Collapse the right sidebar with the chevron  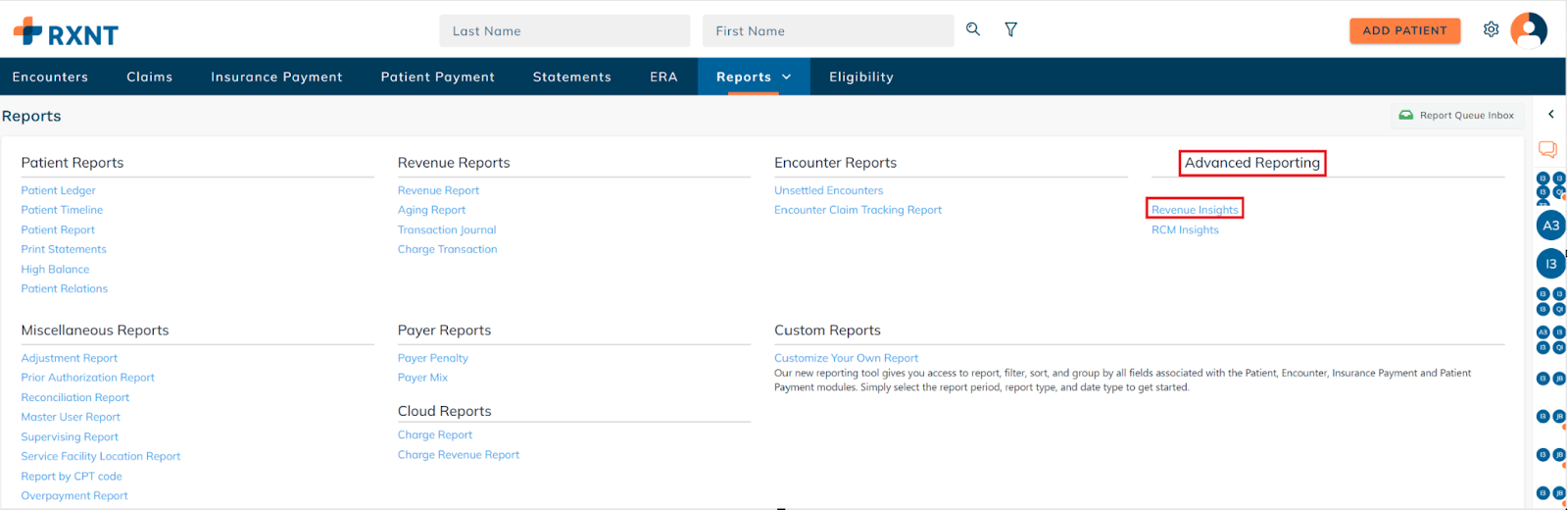1550,115
